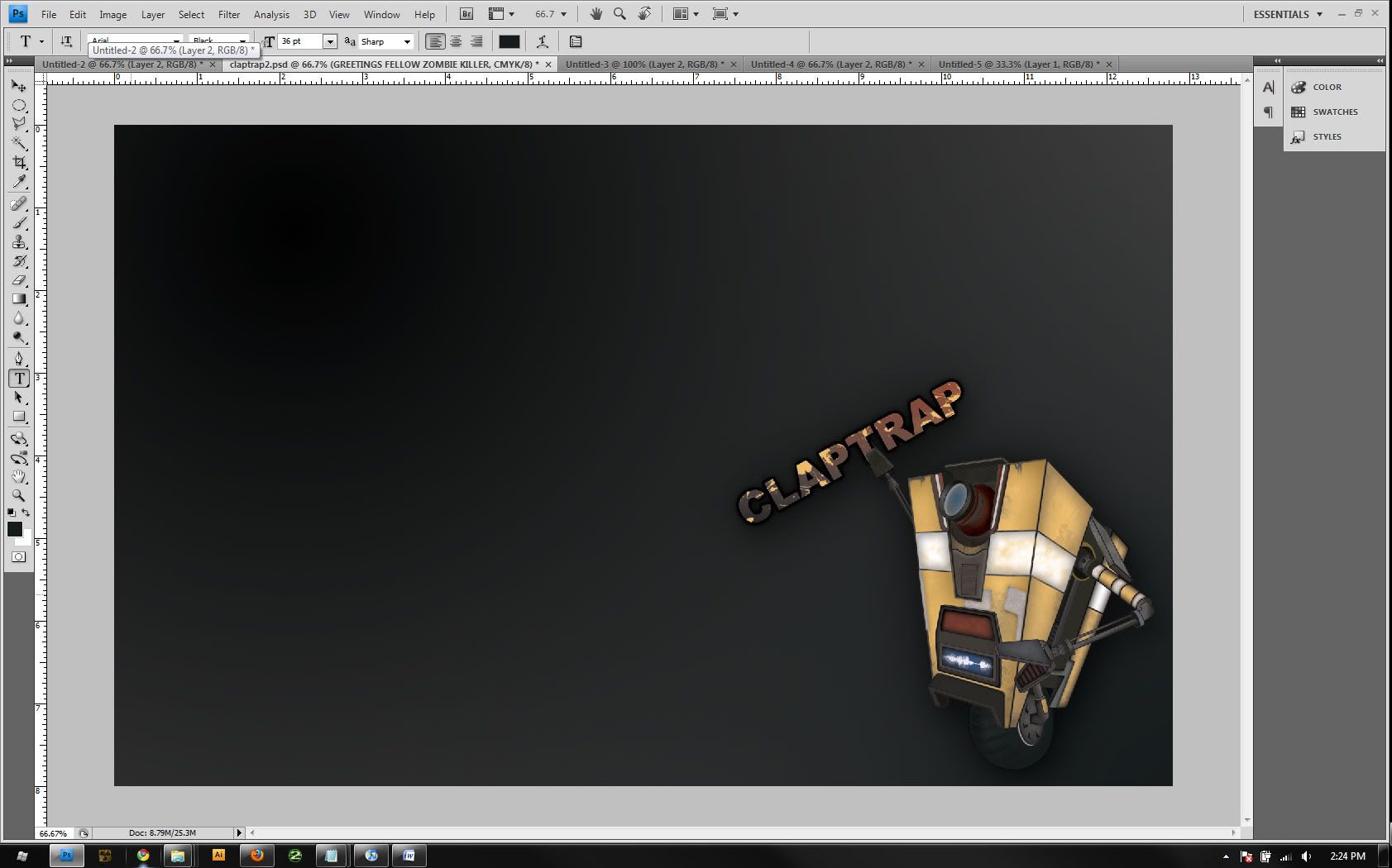This screenshot has height=868, width=1392.
Task: Select the 3D Orbit camera tool
Action: 19,458
